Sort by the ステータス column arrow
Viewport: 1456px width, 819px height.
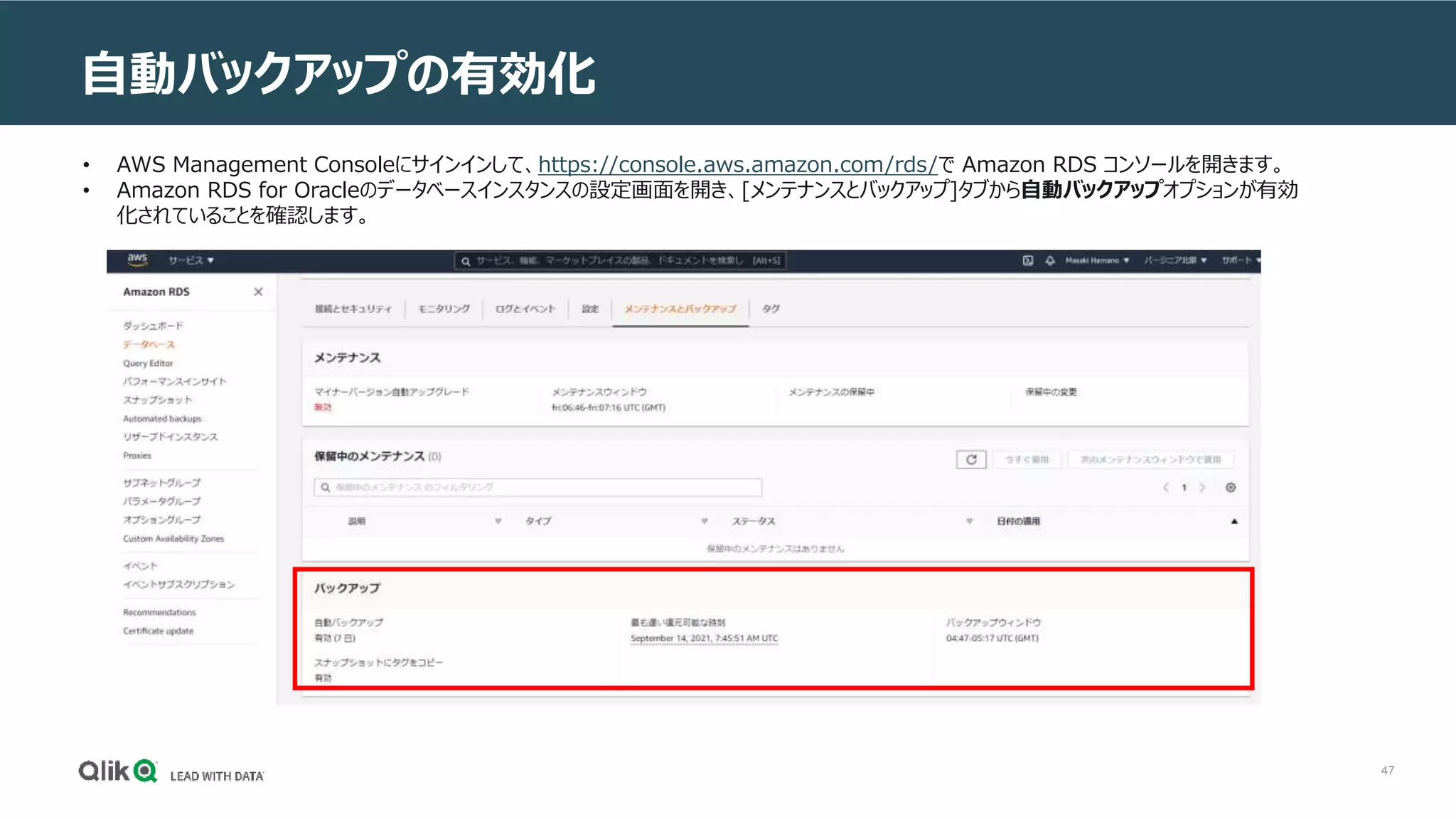[969, 521]
